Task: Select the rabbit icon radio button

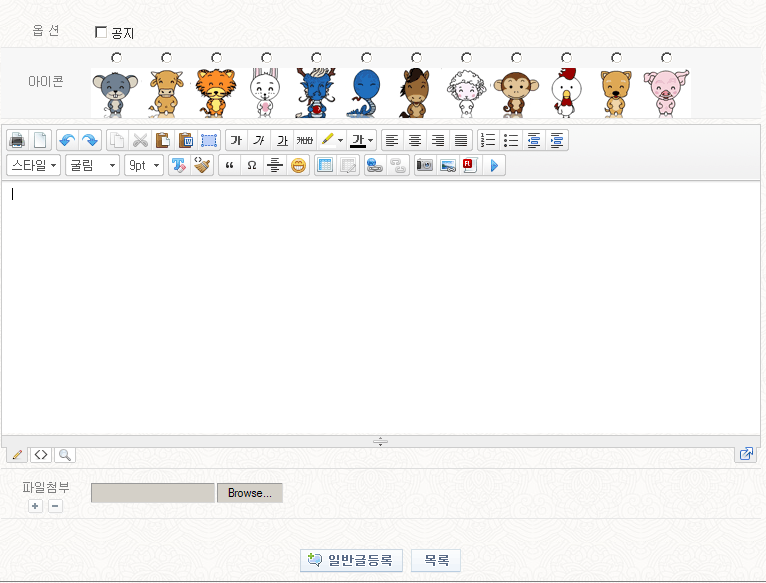Action: (266, 58)
